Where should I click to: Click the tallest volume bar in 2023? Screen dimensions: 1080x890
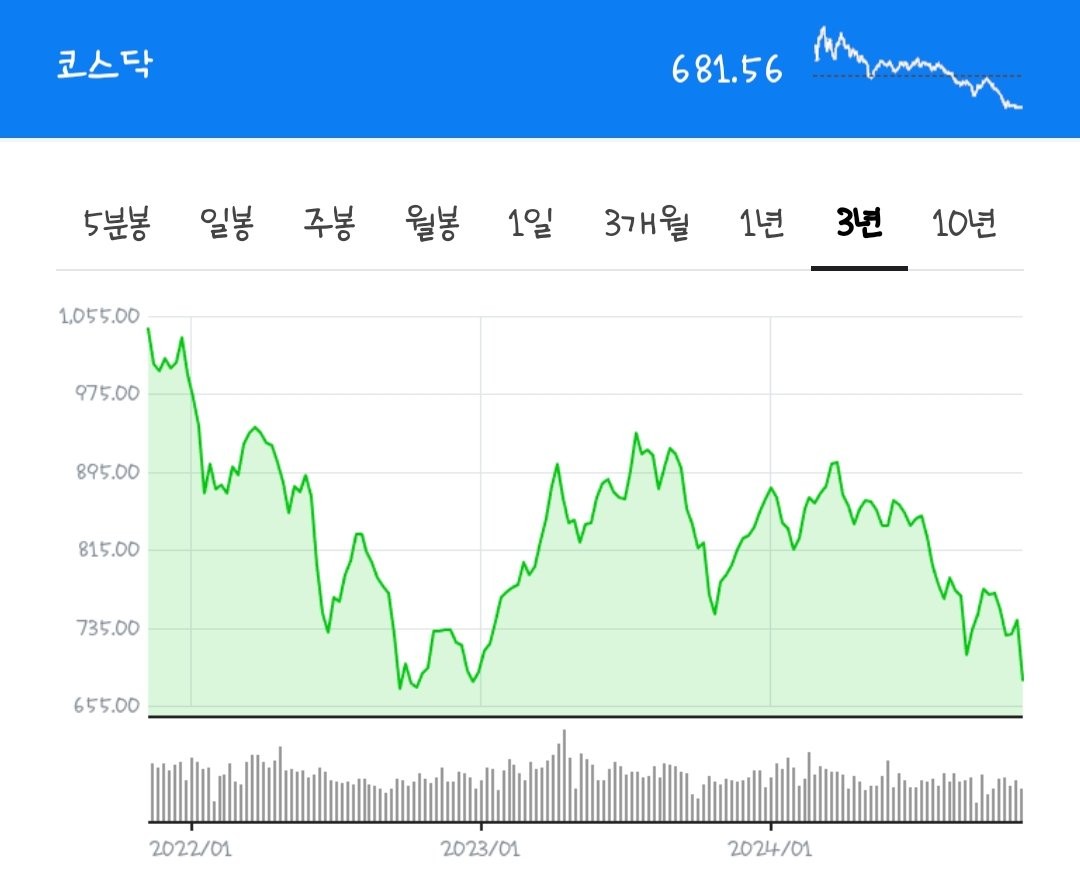[564, 775]
